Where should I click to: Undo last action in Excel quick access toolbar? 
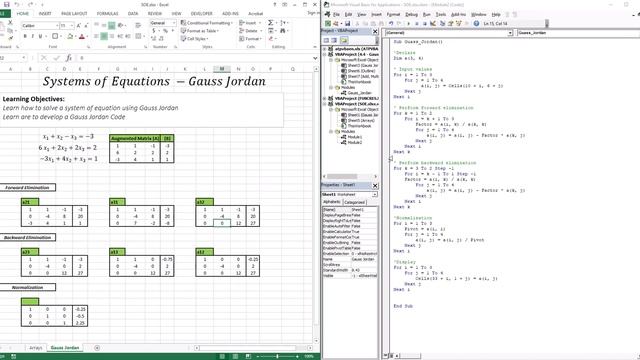(x=17, y=4)
